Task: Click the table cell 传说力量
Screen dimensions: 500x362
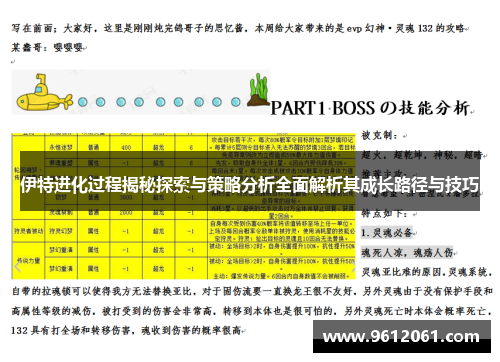Action: click(28, 261)
